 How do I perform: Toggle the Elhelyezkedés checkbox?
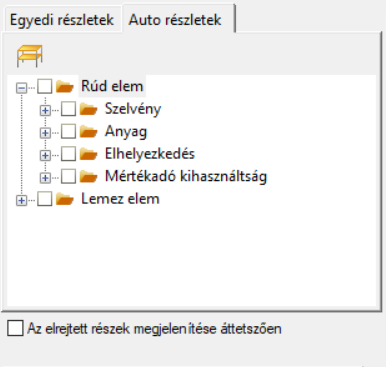pos(68,154)
